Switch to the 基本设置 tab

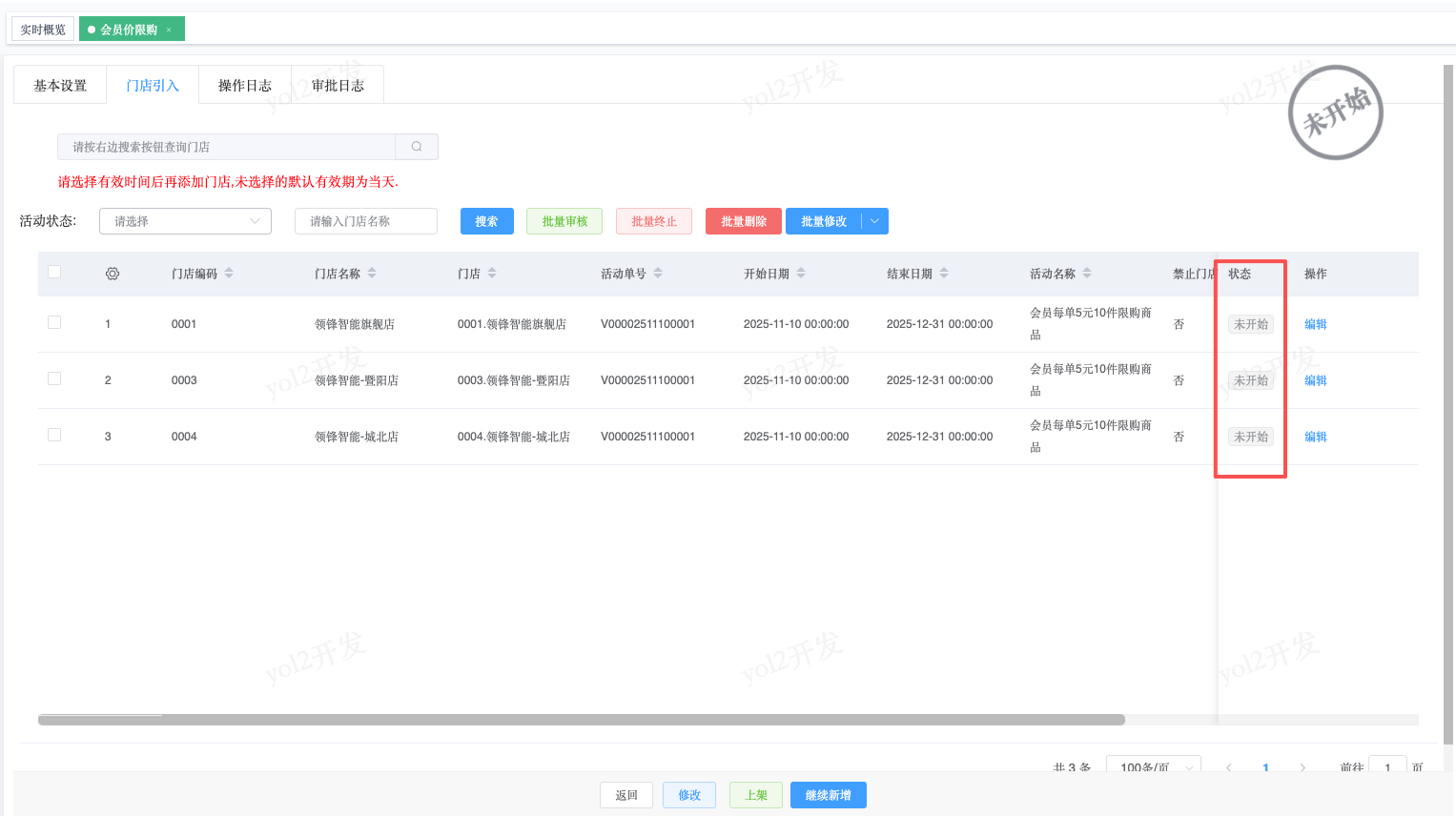click(60, 86)
